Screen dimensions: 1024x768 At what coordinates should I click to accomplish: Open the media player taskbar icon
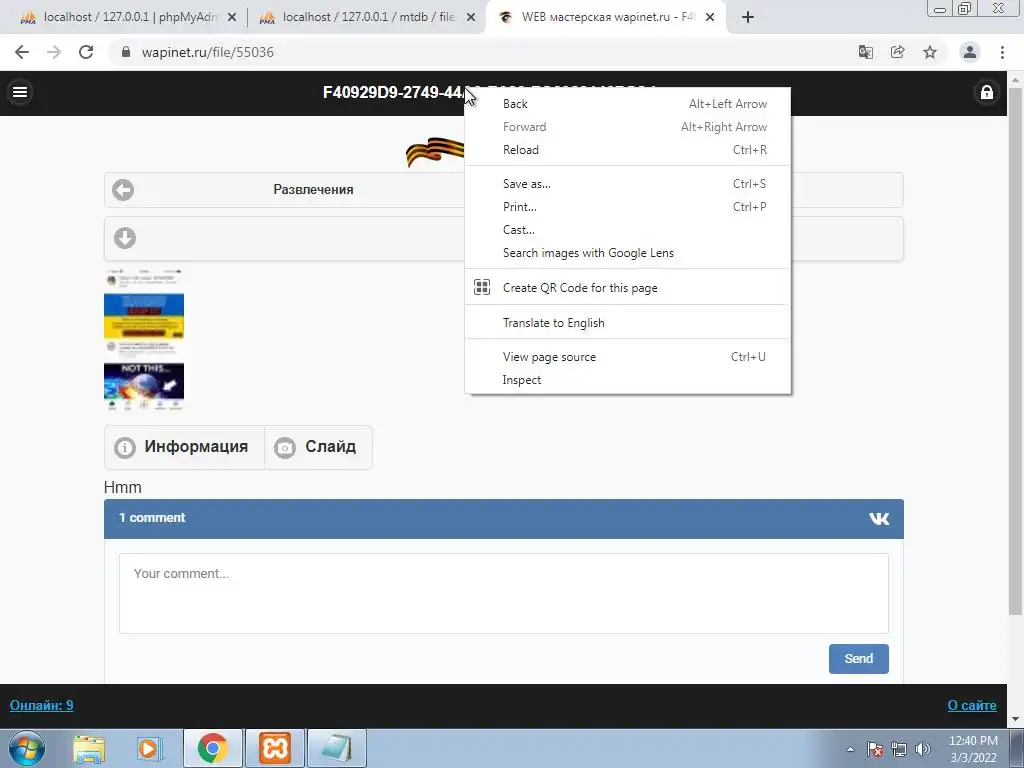pos(149,748)
